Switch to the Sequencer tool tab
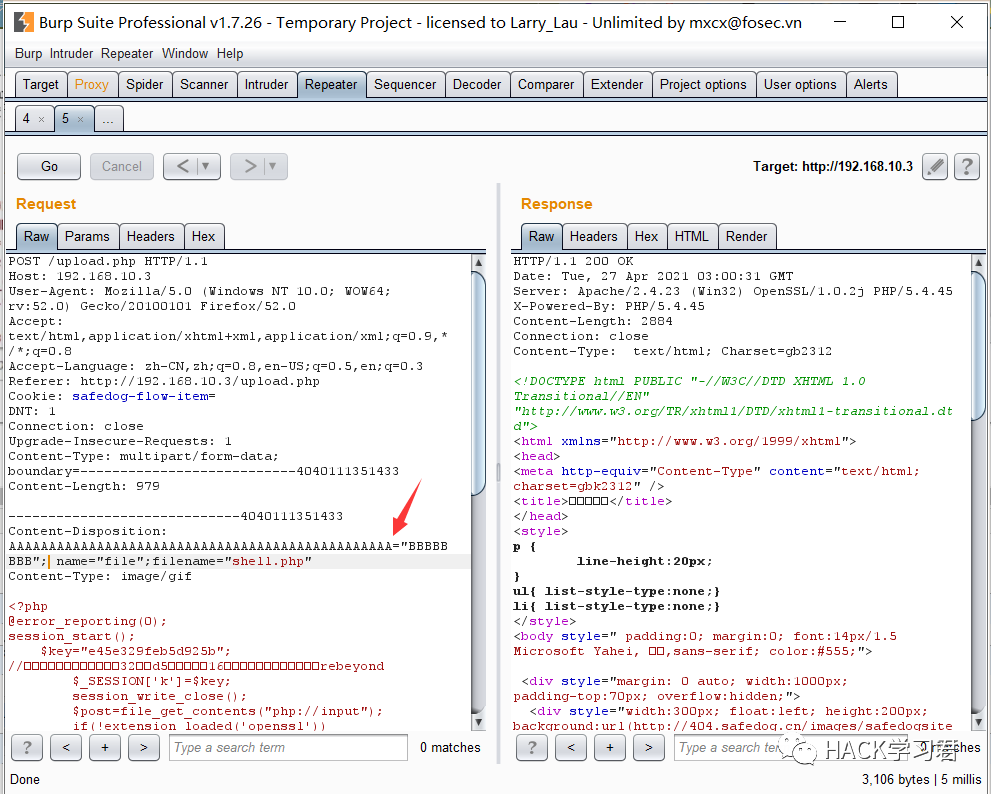Image resolution: width=991 pixels, height=794 pixels. click(x=405, y=85)
